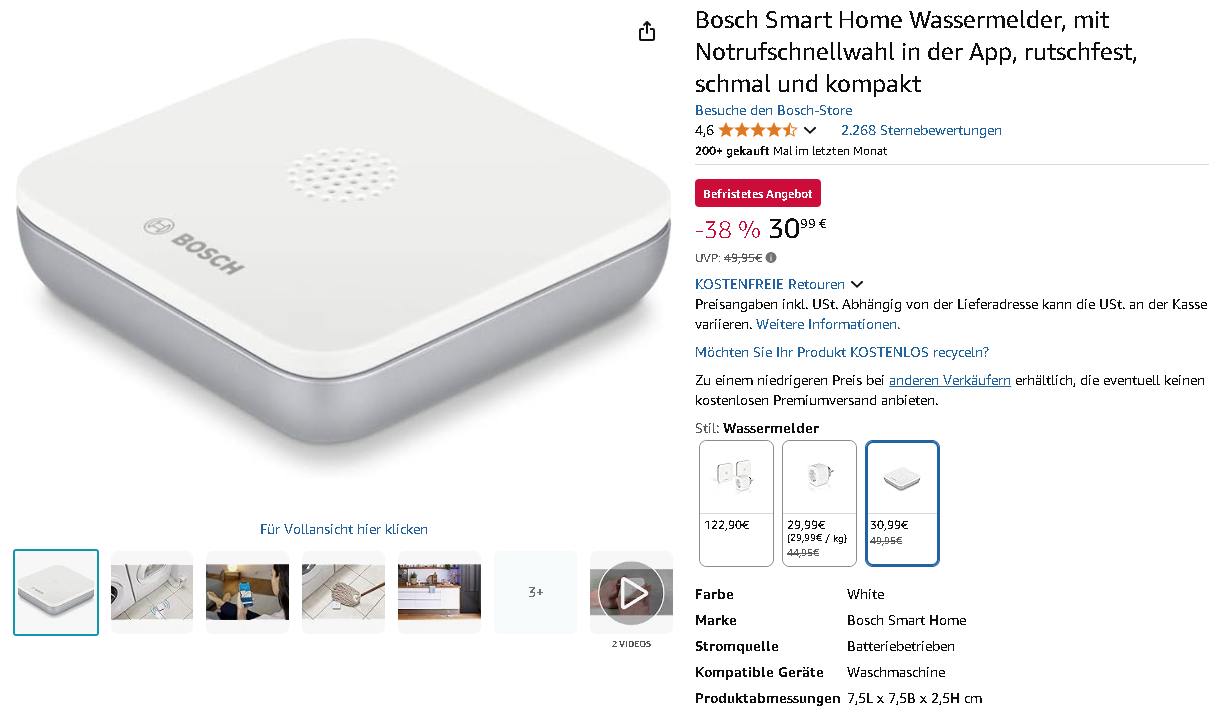This screenshot has width=1214, height=710.
Task: Select the washing machine thumbnail image
Action: (152, 592)
